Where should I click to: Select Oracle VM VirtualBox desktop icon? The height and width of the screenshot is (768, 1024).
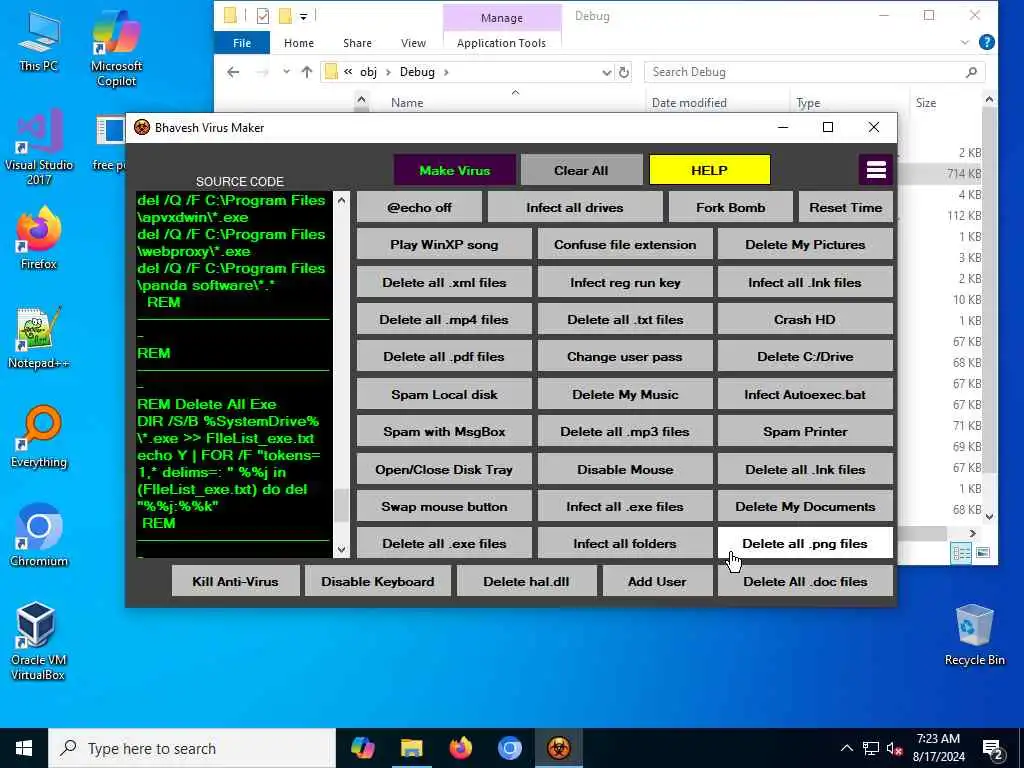pos(37,641)
